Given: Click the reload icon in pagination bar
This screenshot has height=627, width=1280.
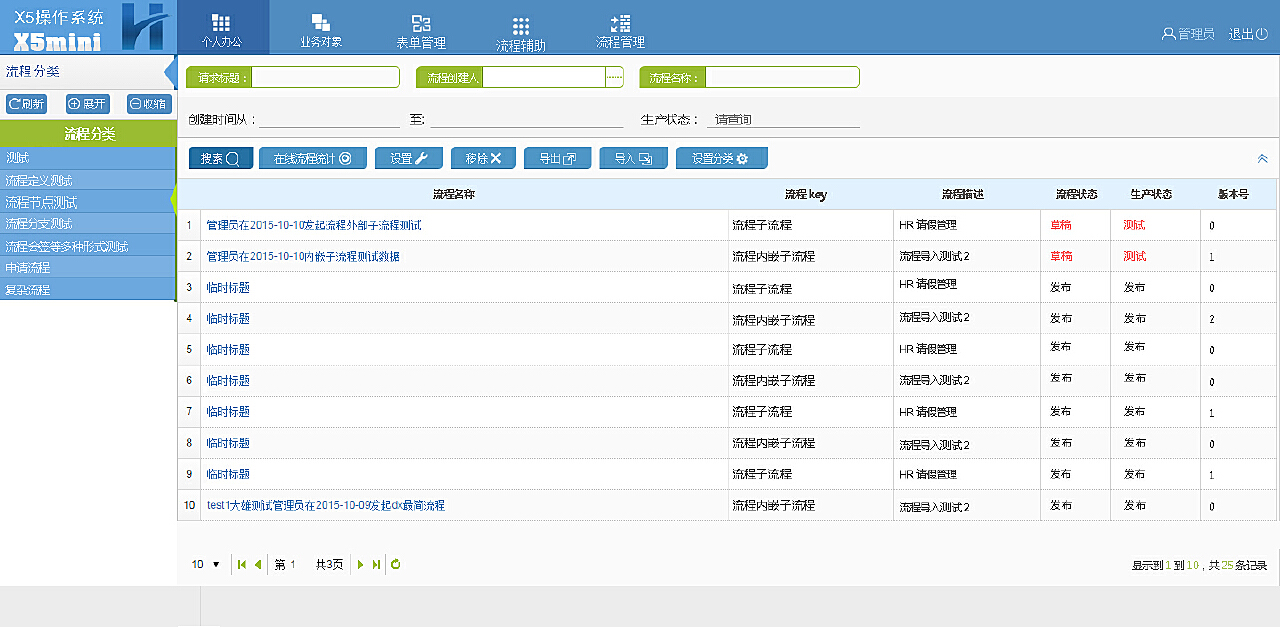Looking at the screenshot, I should [x=395, y=564].
